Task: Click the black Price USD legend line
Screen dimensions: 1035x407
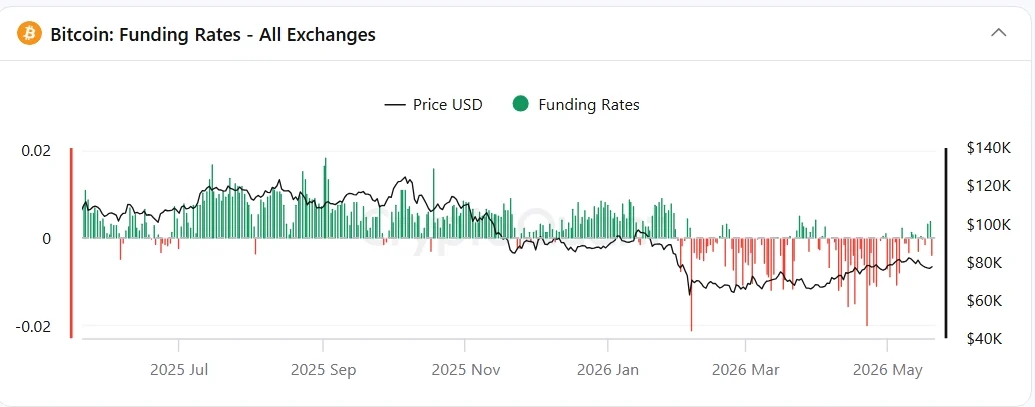Action: click(x=395, y=105)
